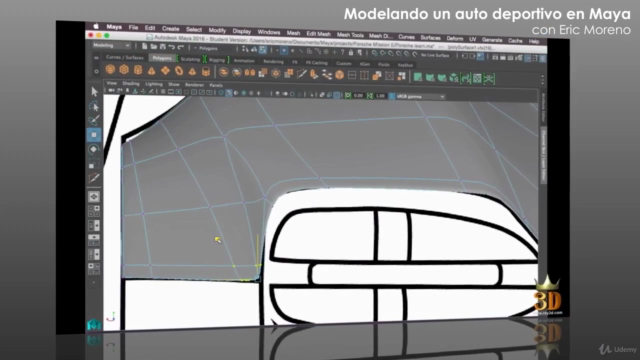Create a polygon pyramid from shelf
Screen dimensions: 640x360
tap(192, 71)
